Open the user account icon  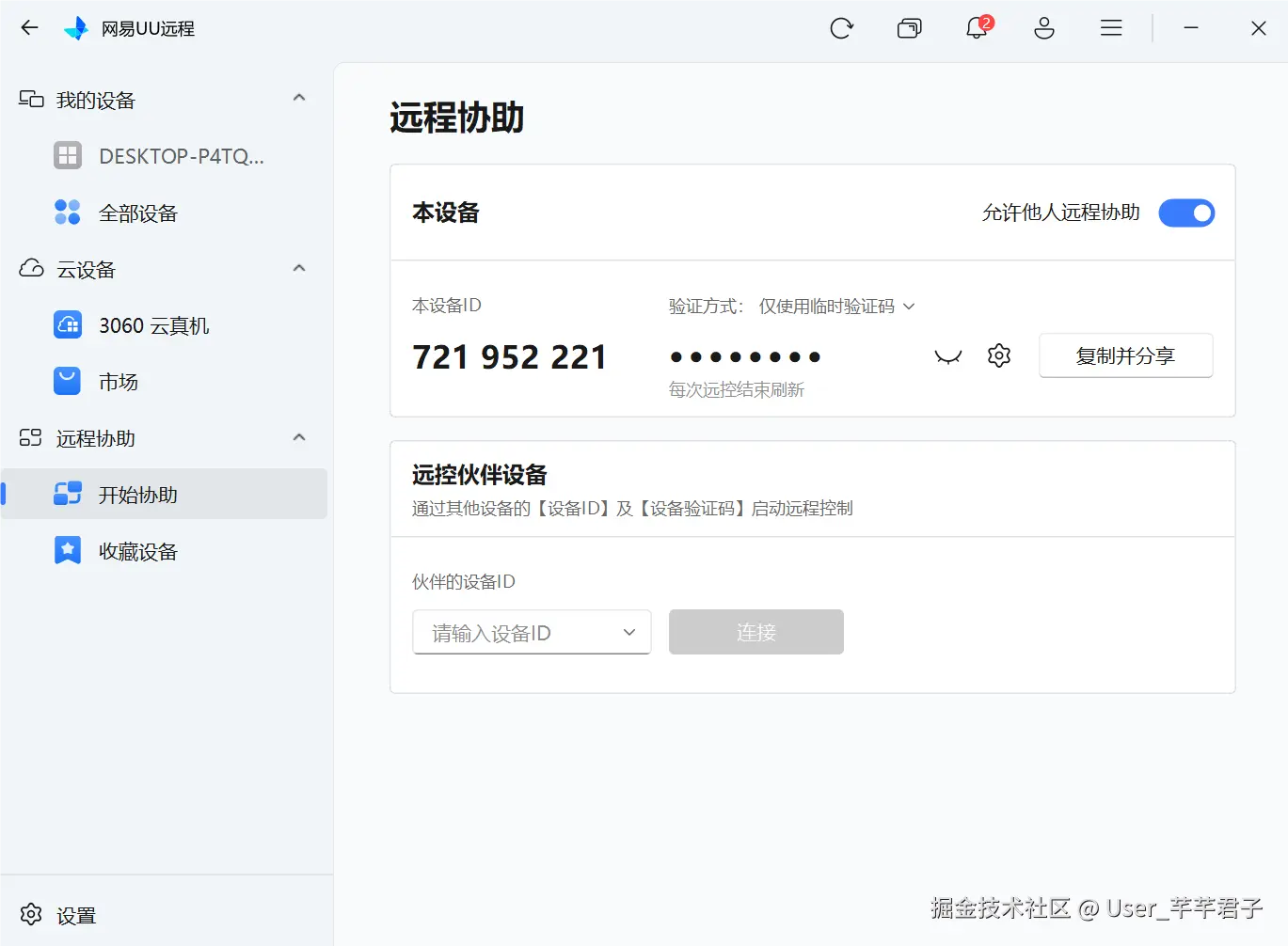pos(1044,28)
